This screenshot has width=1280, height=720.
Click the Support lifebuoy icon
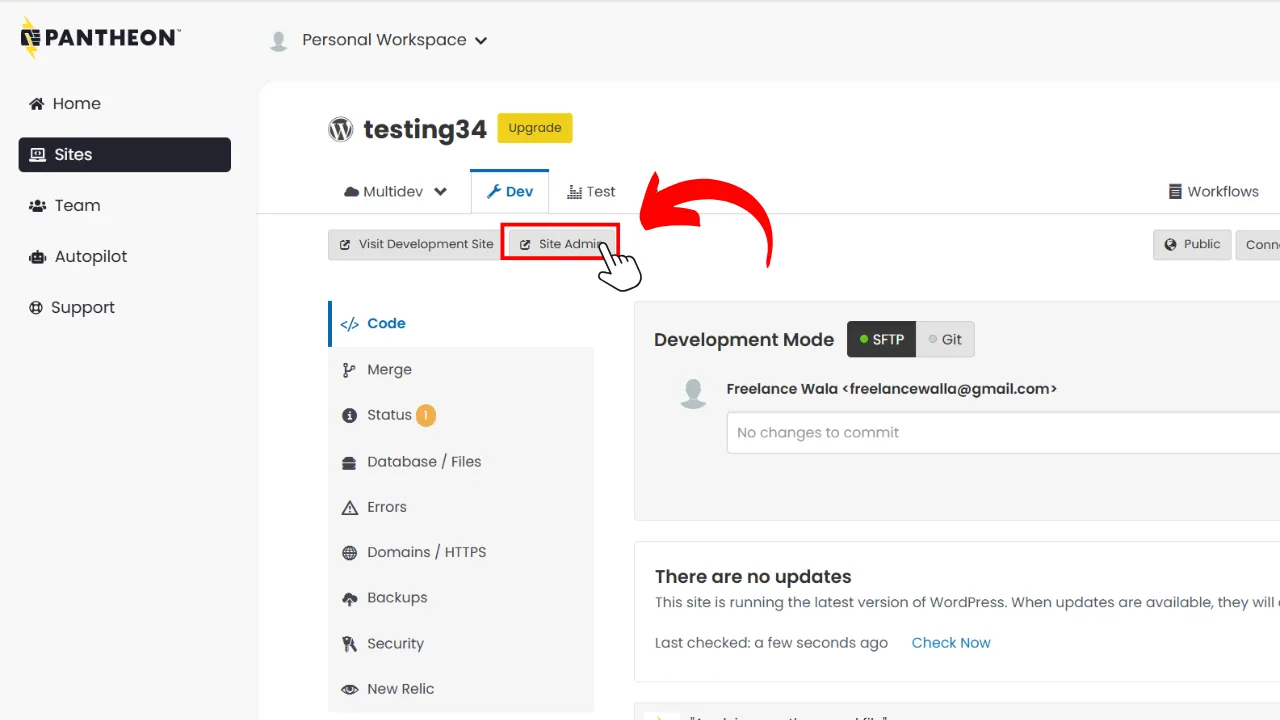click(37, 308)
